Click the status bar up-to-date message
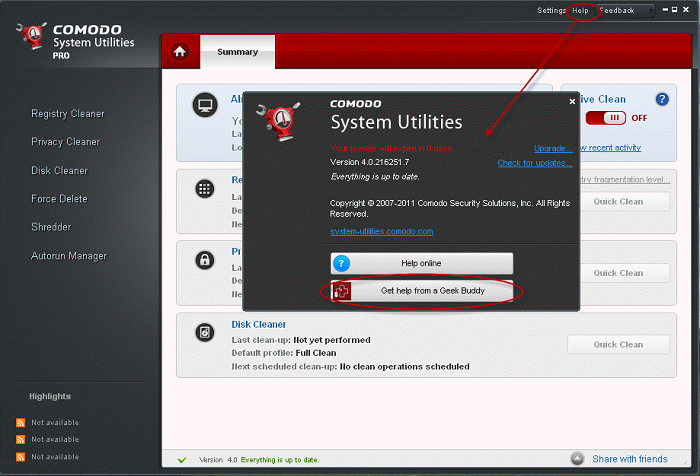This screenshot has height=476, width=700. [x=280, y=460]
